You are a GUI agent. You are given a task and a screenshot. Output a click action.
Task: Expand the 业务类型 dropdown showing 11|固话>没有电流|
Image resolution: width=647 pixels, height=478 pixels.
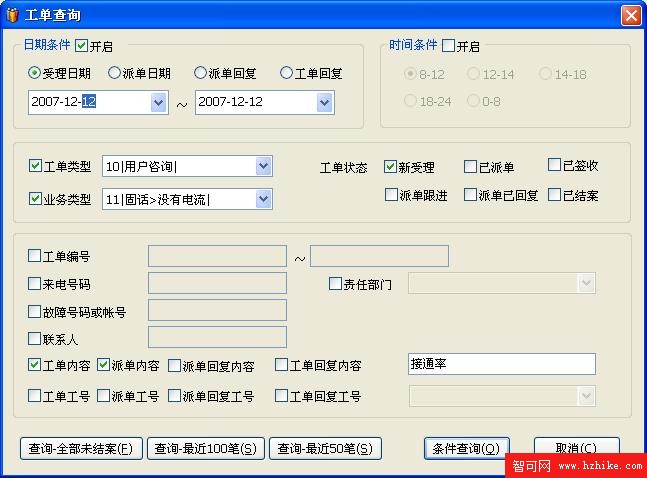tap(263, 199)
